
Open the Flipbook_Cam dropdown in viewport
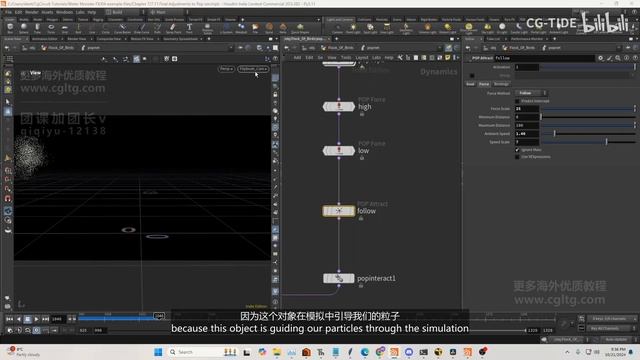click(253, 69)
